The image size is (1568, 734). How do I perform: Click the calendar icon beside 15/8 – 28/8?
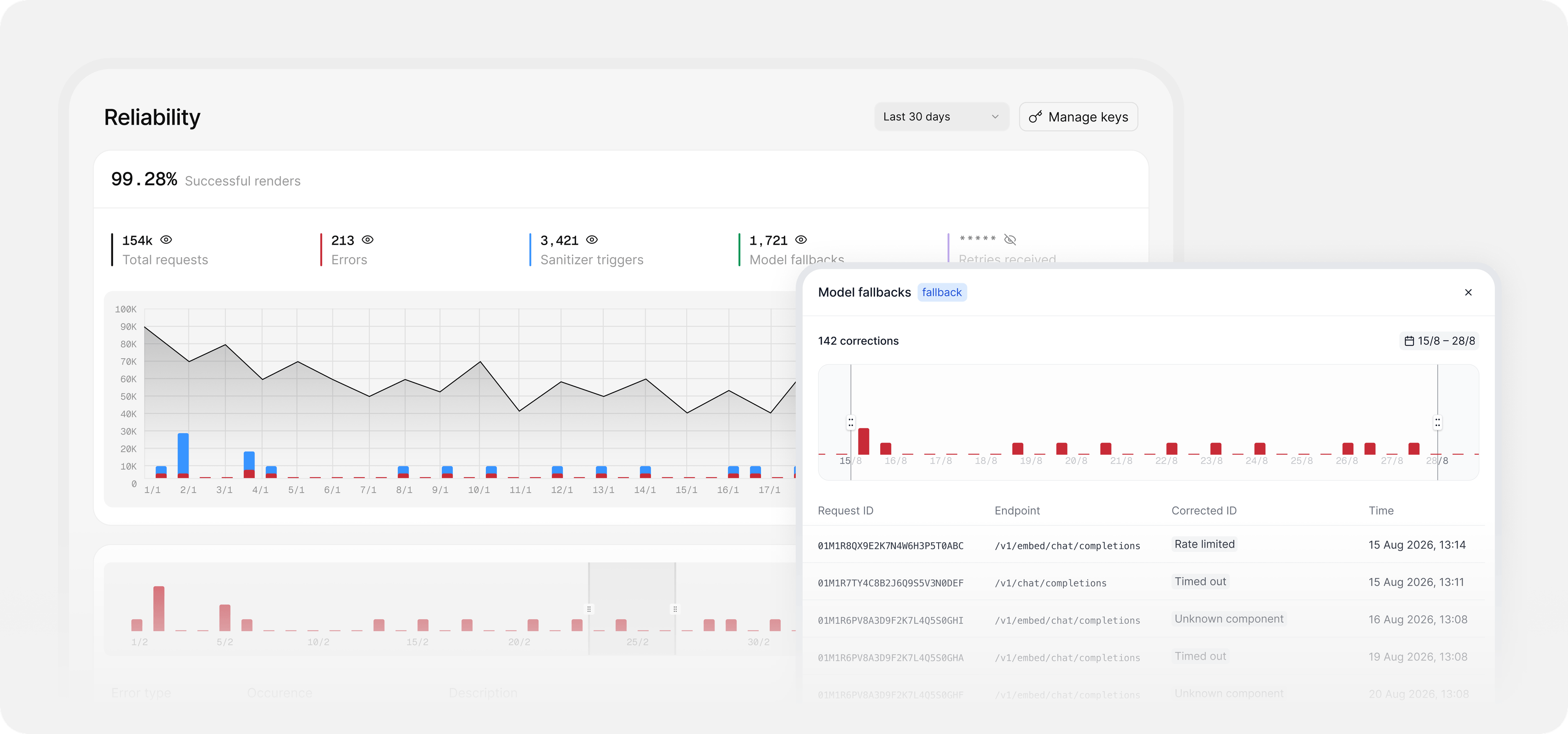point(1408,341)
